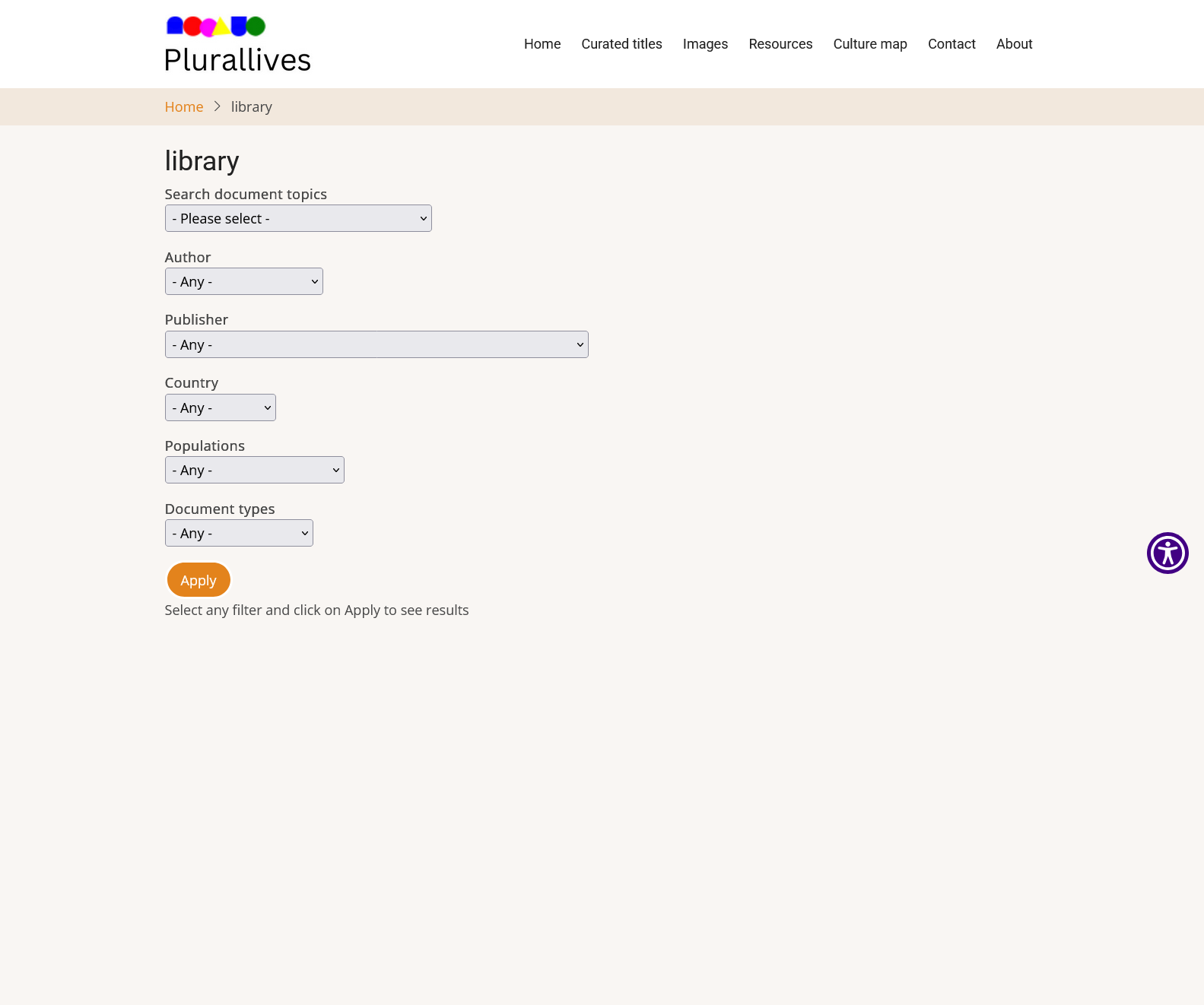Open the Resources menu item
The height and width of the screenshot is (1005, 1204).
pos(780,44)
